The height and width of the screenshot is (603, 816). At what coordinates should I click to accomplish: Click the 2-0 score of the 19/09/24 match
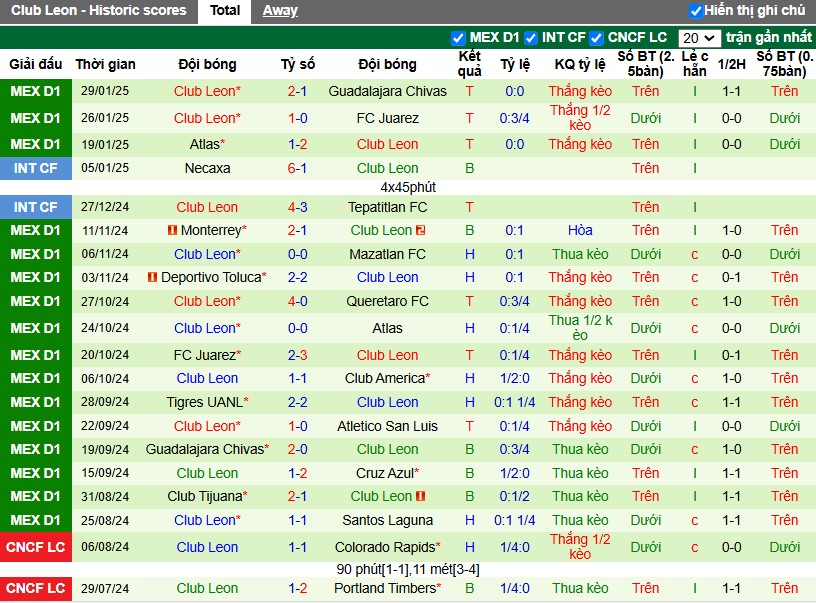click(297, 449)
